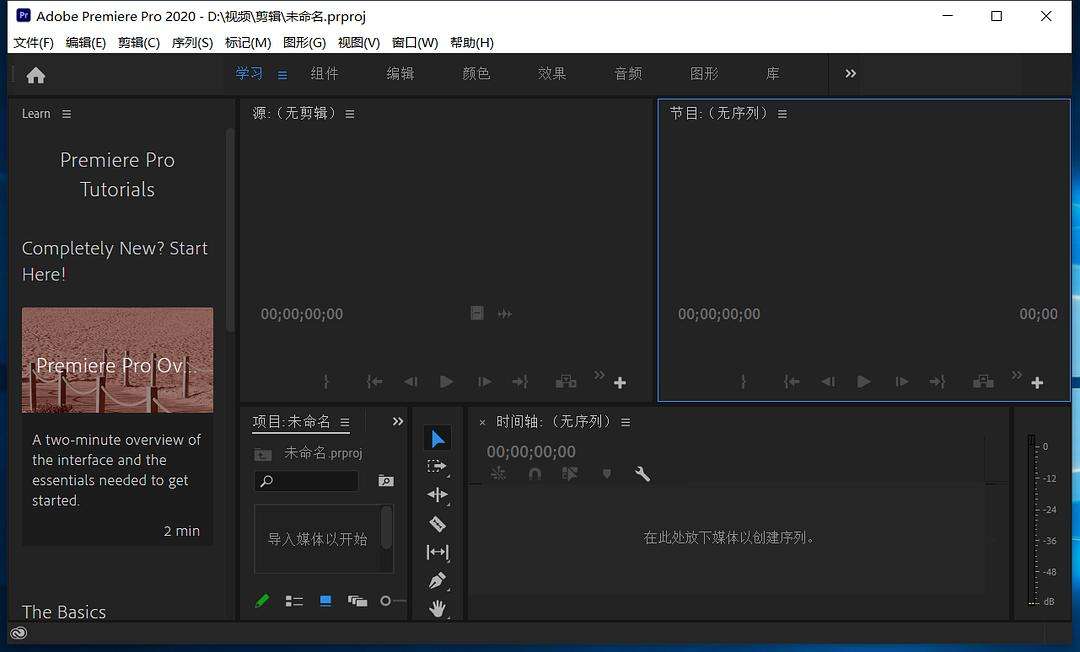
Task: Select the Pen tool
Action: pos(438,580)
